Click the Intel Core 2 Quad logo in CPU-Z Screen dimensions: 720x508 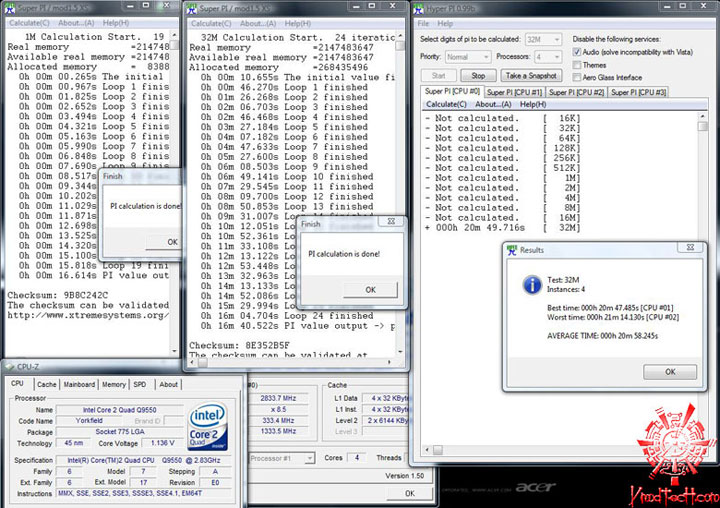[208, 426]
